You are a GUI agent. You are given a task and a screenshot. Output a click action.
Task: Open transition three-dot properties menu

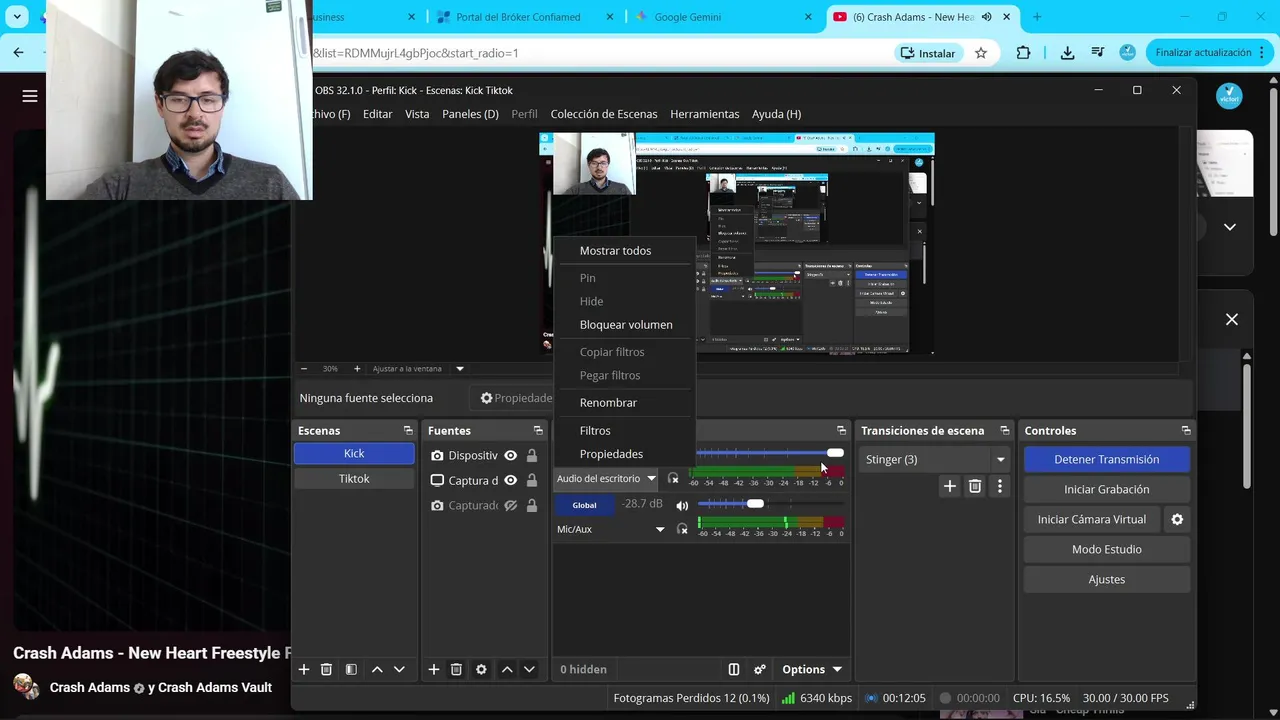click(x=1000, y=486)
